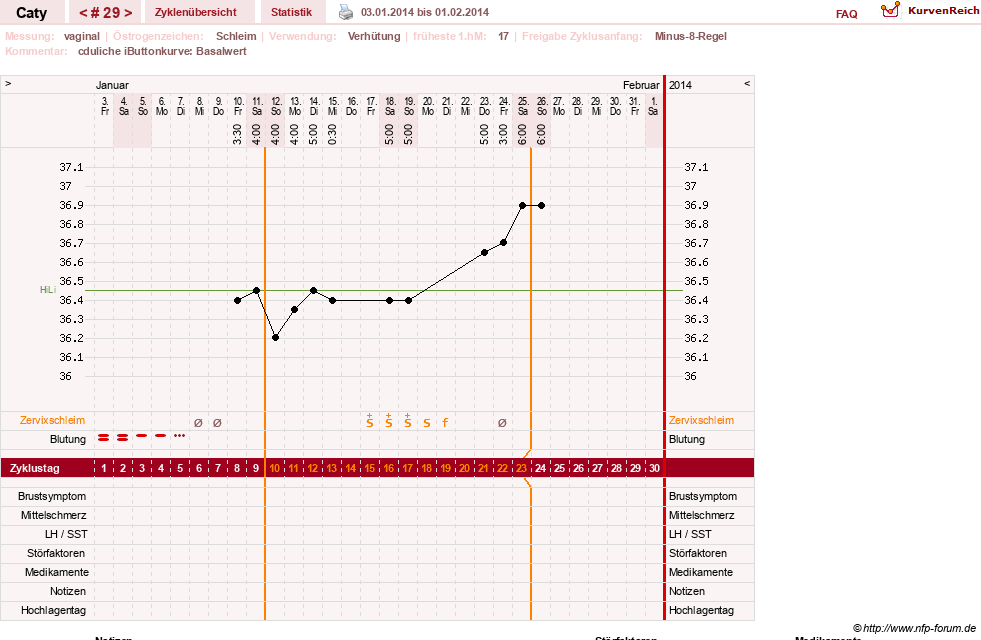Screen dimensions: 981x640
Task: Open the Statistik tab
Action: (292, 12)
